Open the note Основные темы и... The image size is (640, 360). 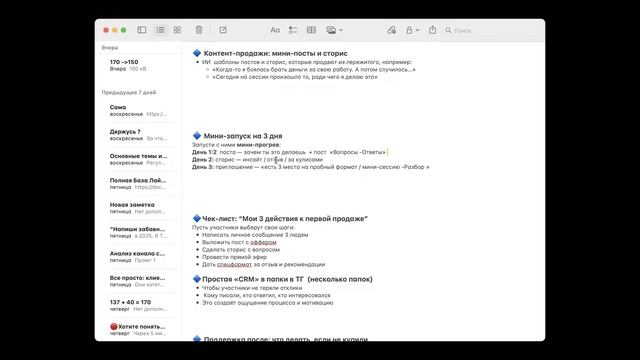[x=139, y=159]
